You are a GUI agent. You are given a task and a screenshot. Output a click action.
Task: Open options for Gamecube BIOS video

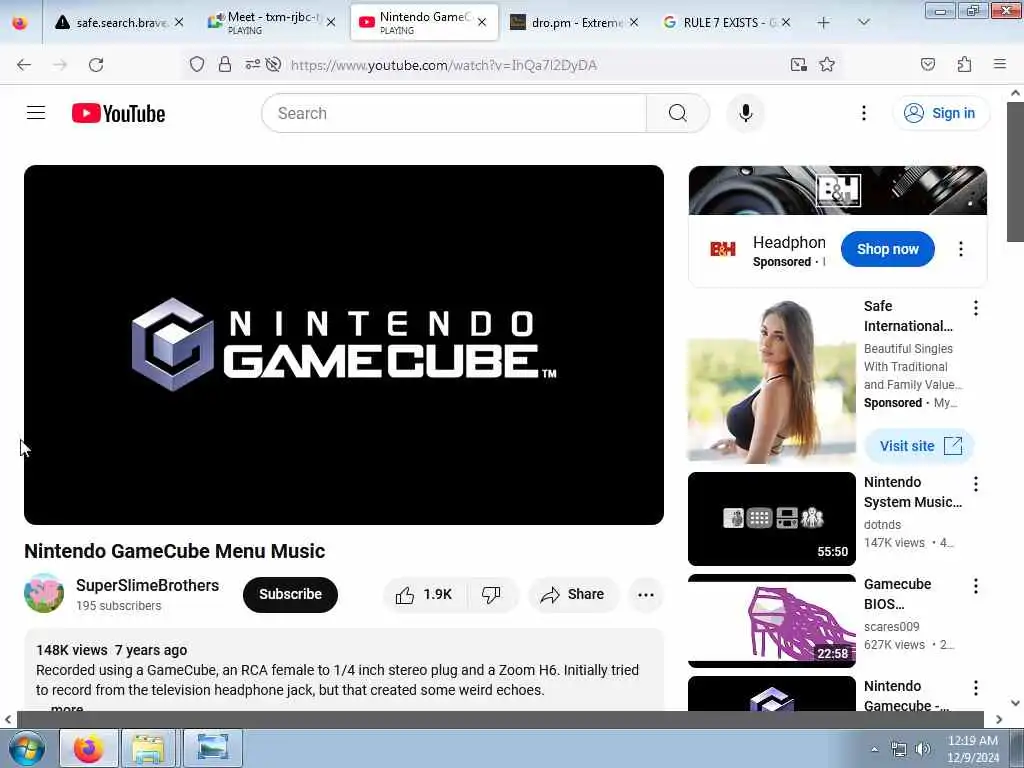coord(976,586)
